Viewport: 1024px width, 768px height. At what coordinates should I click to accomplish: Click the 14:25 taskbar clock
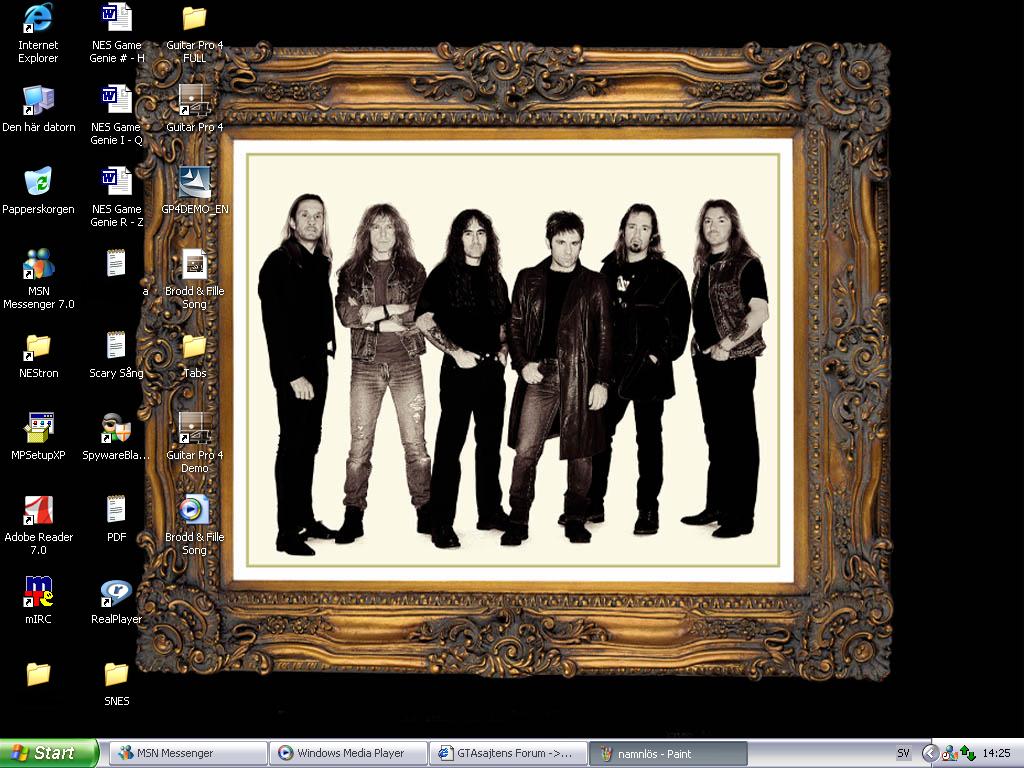pos(997,753)
